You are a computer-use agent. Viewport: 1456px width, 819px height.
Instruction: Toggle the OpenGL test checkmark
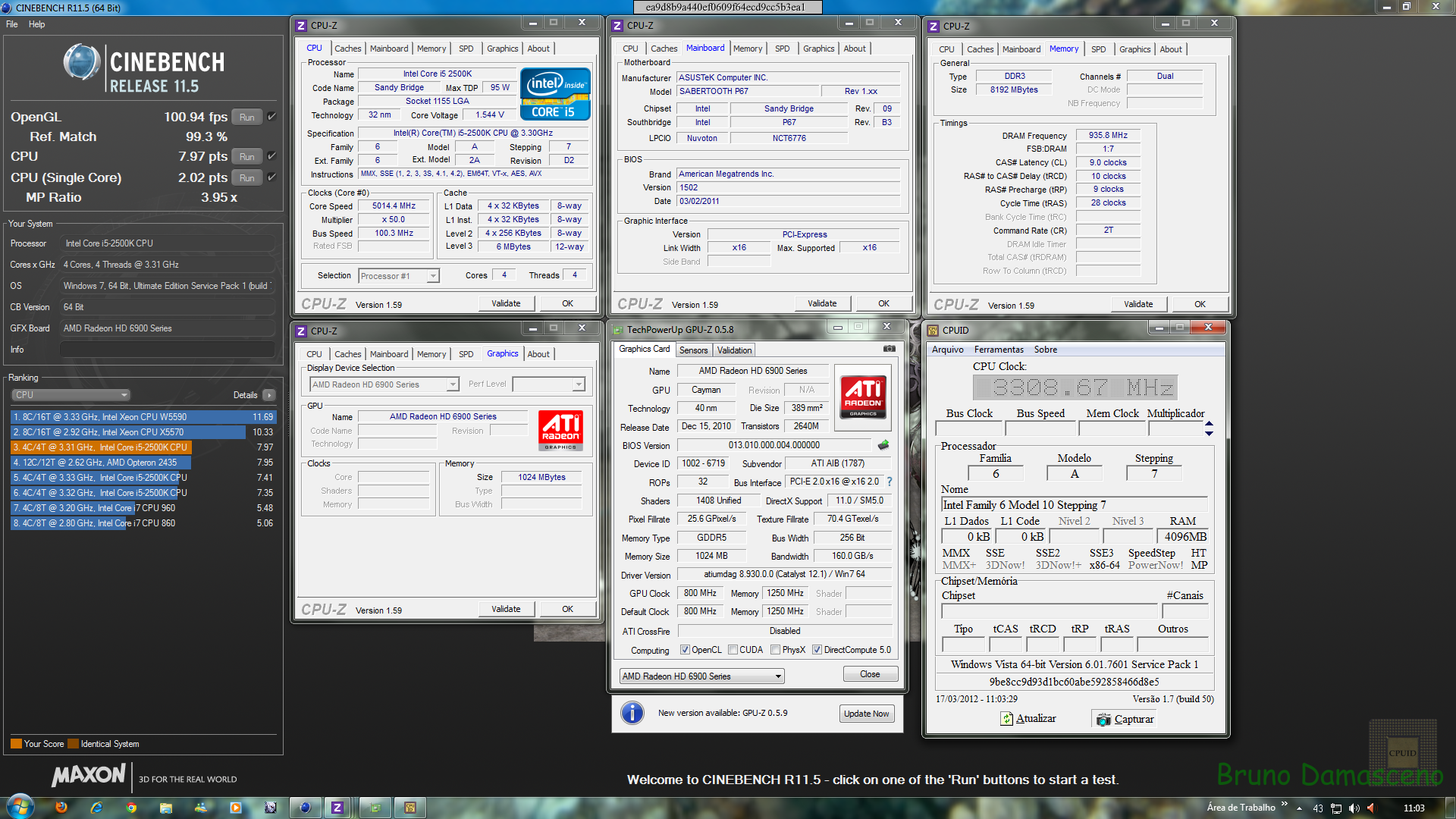[271, 117]
